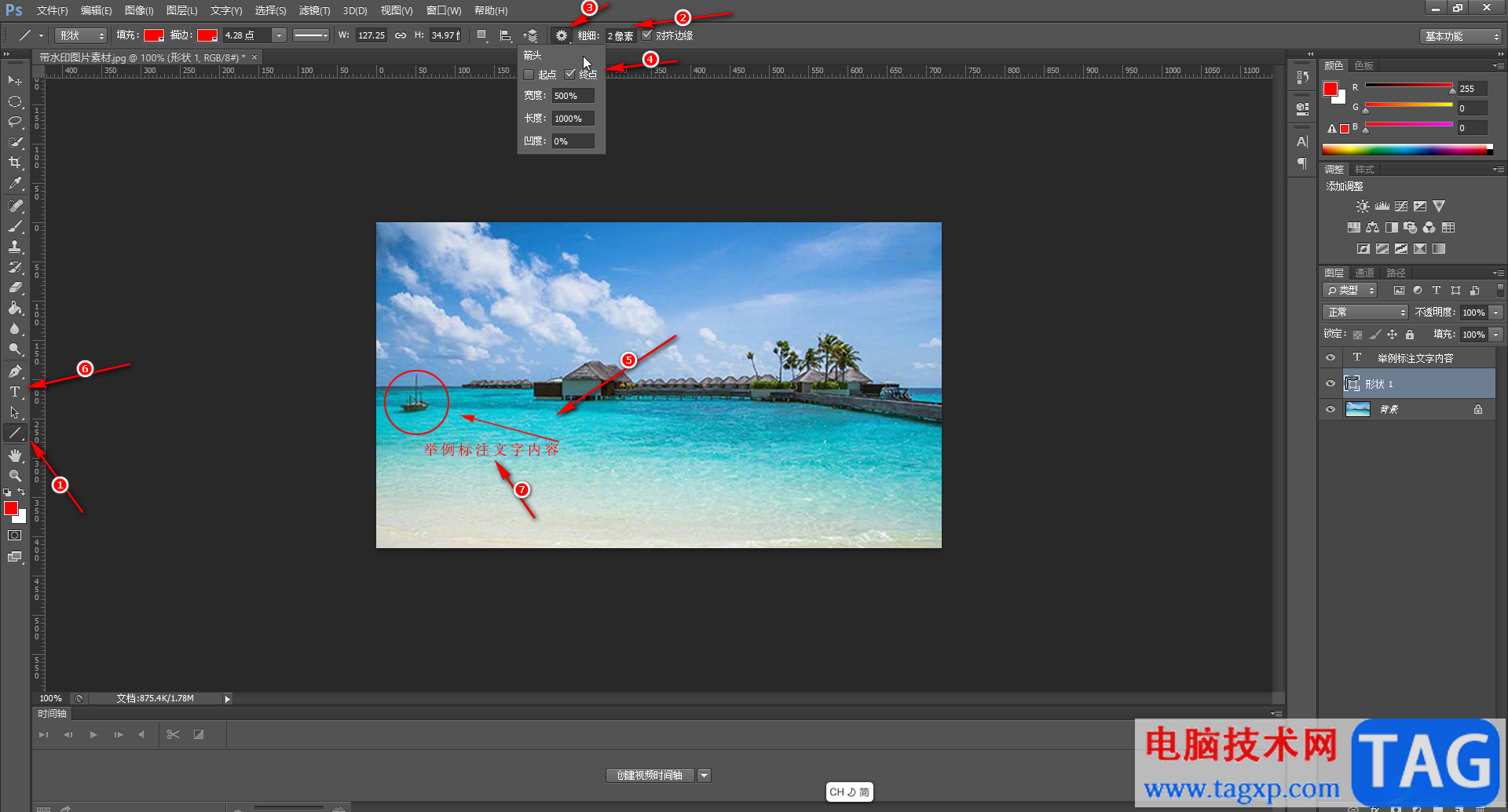Select the Pen tool

point(15,371)
